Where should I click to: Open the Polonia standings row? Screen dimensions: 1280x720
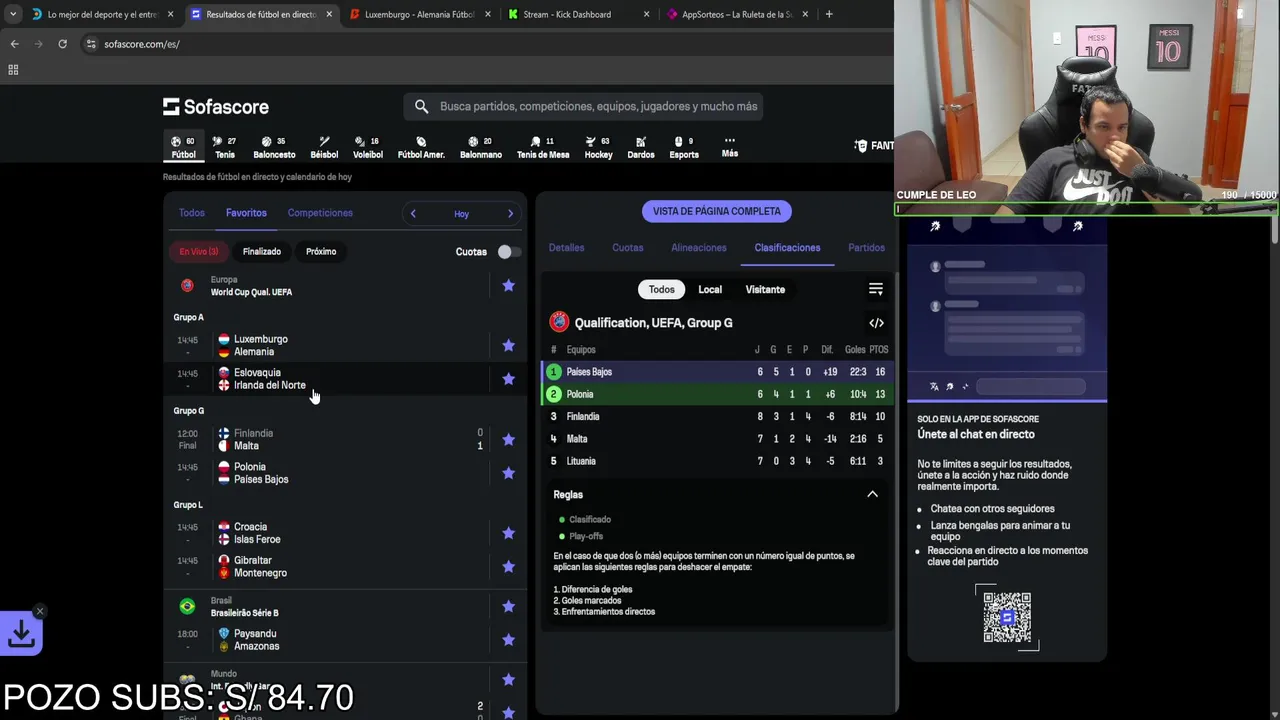[x=716, y=394]
